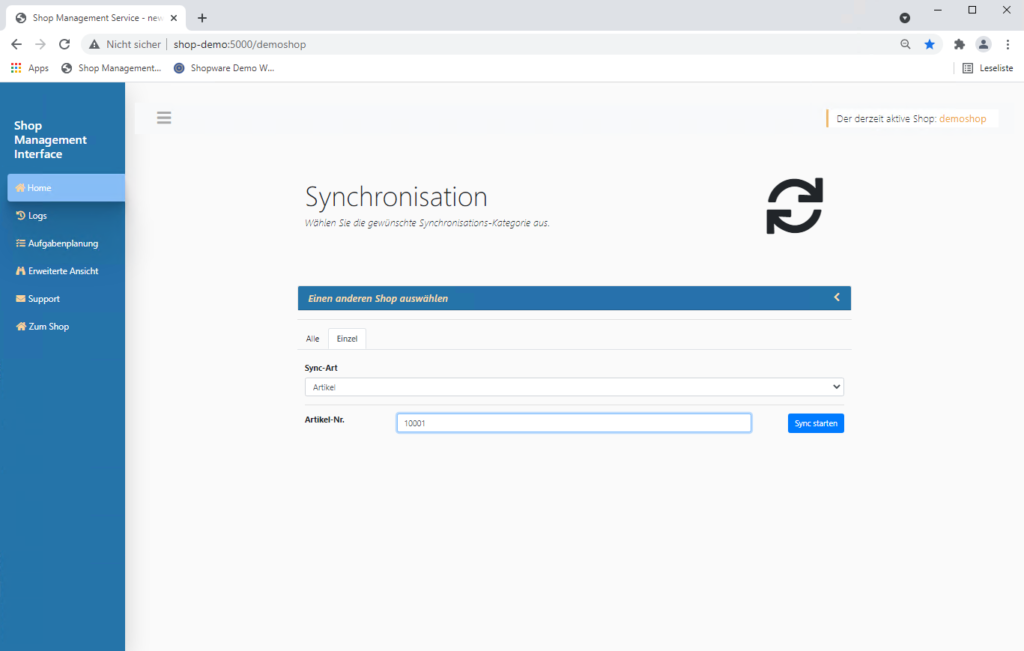
Task: Go to Home in sidebar
Action: point(66,187)
